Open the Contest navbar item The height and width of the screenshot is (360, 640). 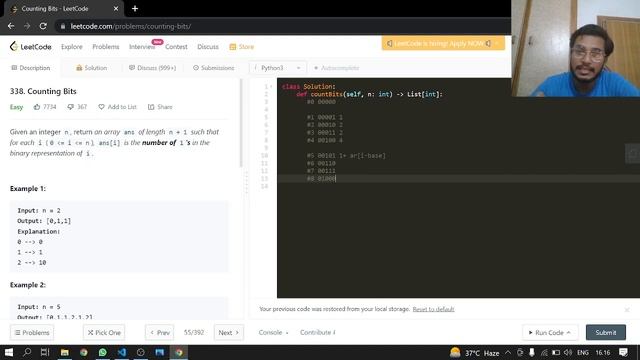click(x=176, y=47)
